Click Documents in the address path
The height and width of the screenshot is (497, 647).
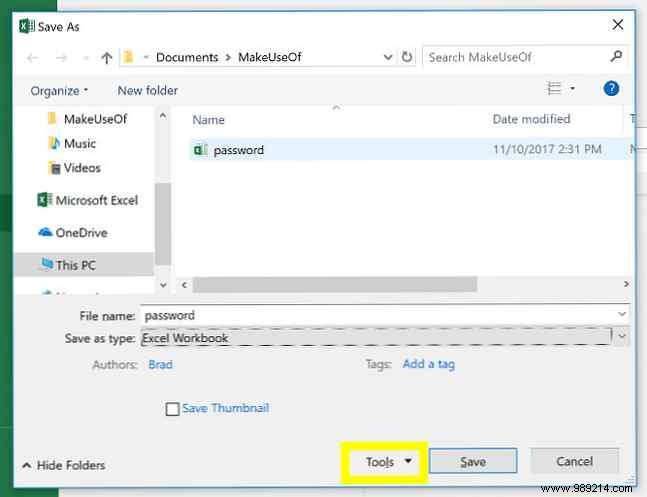click(x=187, y=57)
